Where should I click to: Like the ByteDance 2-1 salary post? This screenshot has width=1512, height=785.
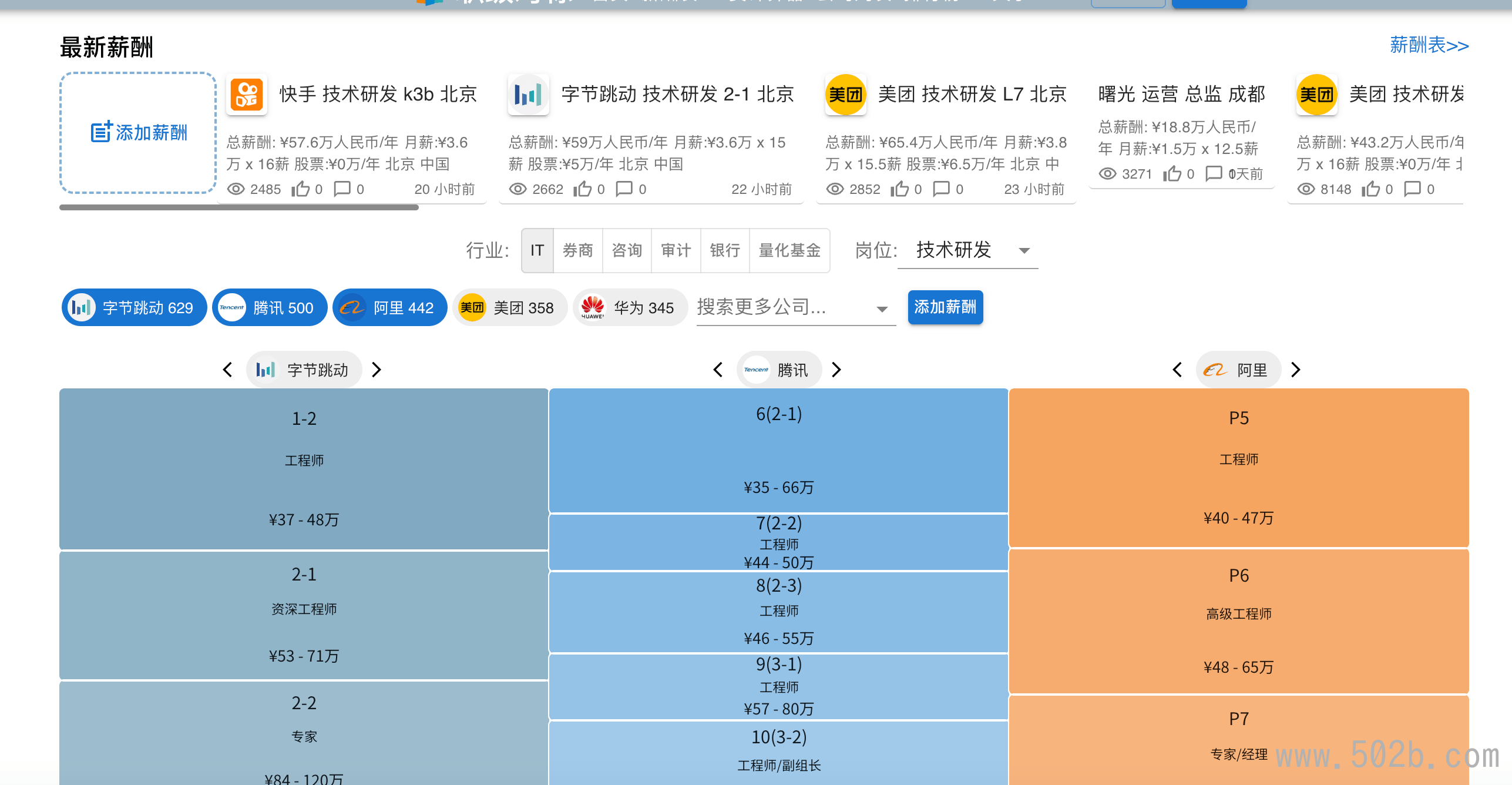pos(582,189)
